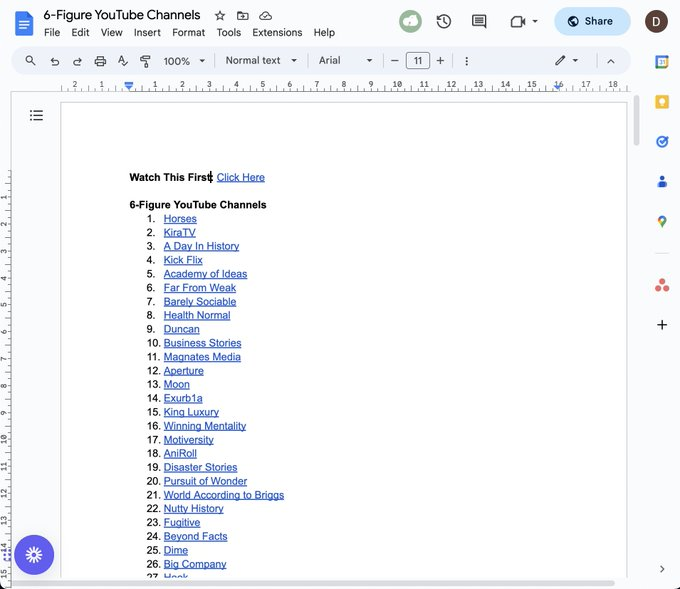Redo the last action
Image resolution: width=680 pixels, height=589 pixels.
77,61
